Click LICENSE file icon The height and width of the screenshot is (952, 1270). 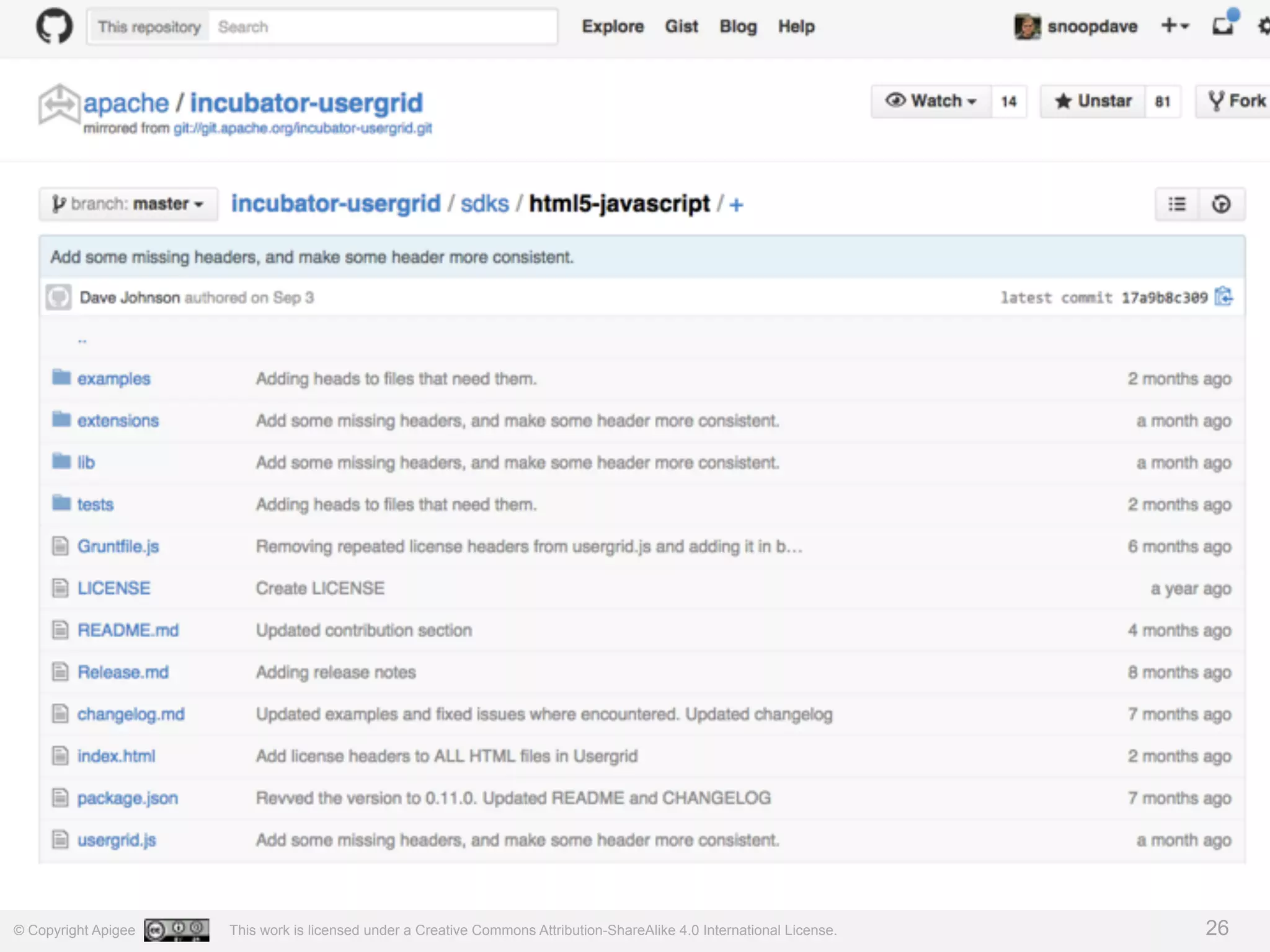[x=60, y=588]
